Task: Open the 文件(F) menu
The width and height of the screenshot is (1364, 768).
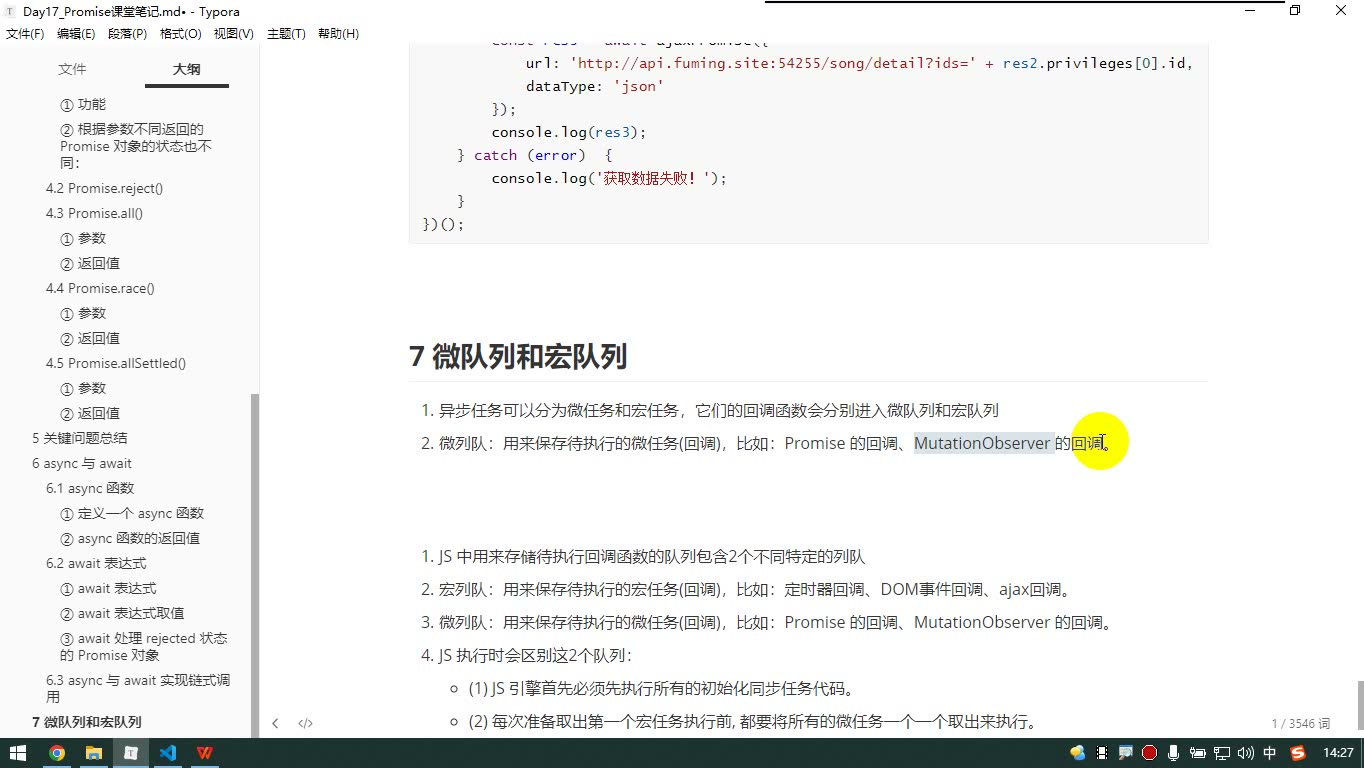Action: [25, 34]
